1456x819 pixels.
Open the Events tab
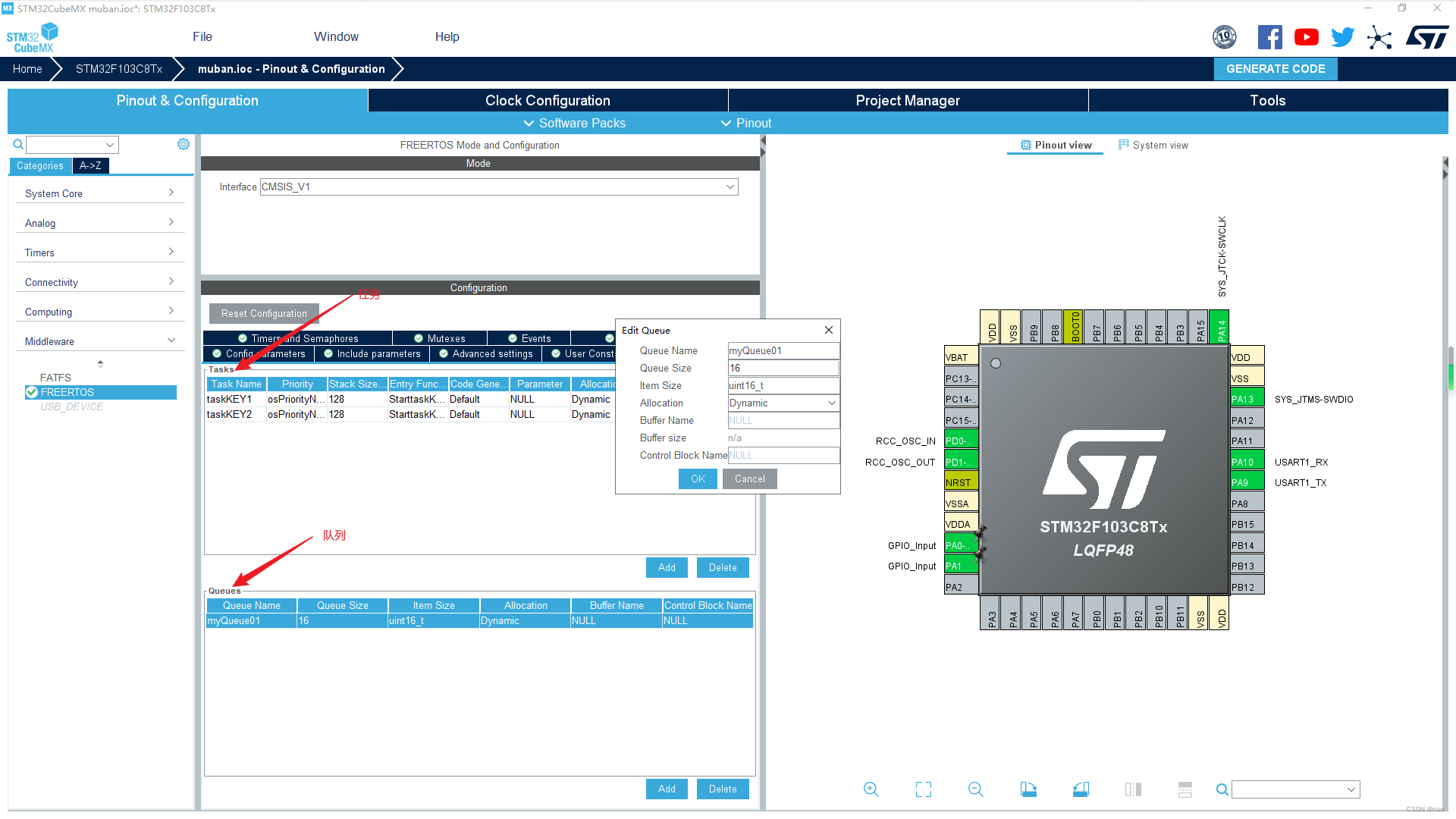click(529, 338)
